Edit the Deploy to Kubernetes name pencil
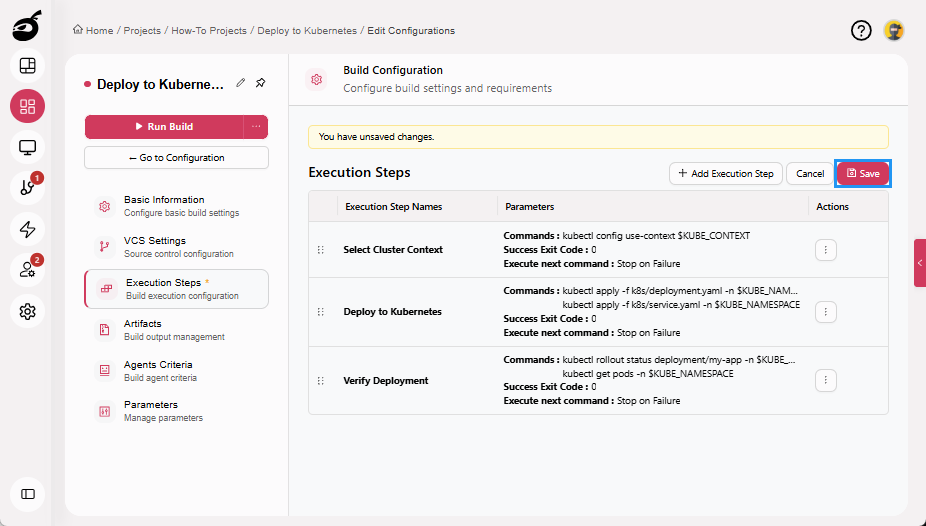This screenshot has height=526, width=926. point(240,83)
